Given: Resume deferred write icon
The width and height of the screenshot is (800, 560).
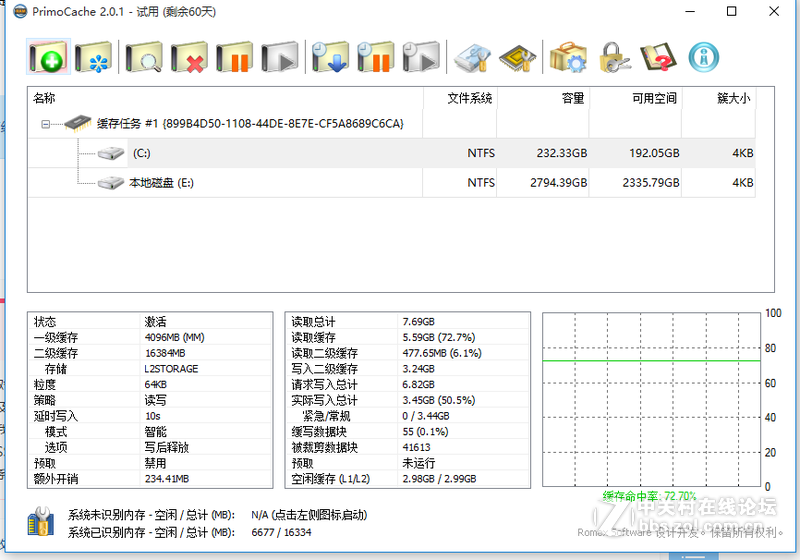Looking at the screenshot, I should click(421, 57).
